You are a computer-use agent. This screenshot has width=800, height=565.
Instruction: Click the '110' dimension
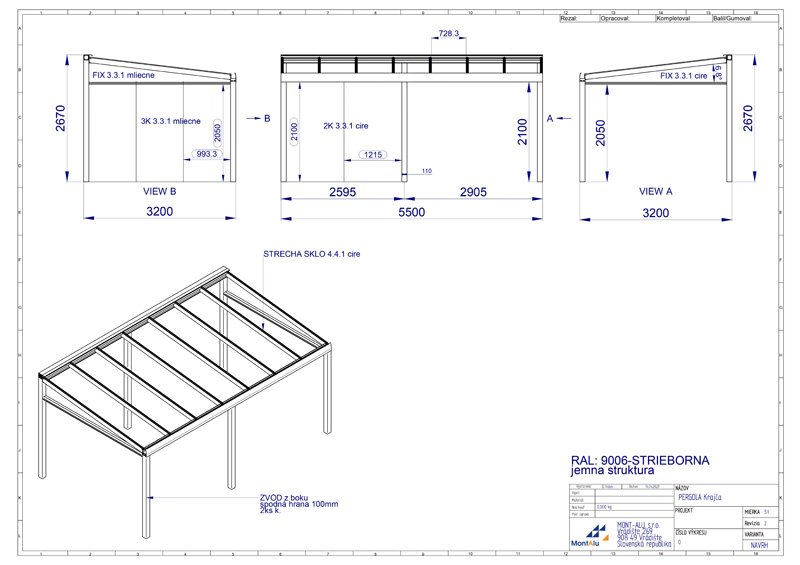point(427,171)
